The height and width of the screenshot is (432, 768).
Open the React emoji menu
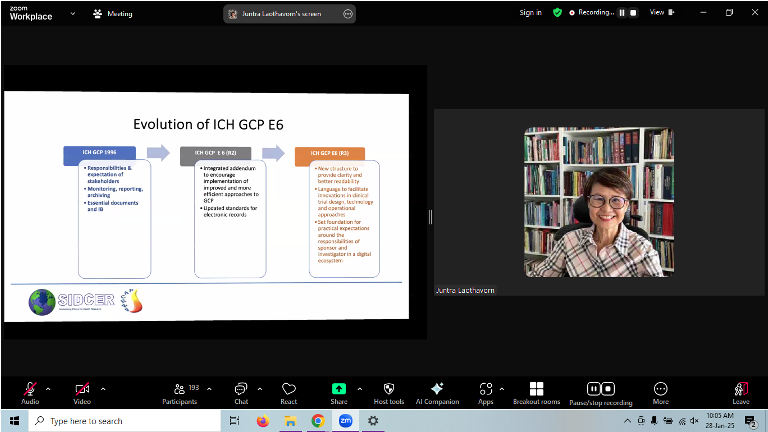pos(289,391)
